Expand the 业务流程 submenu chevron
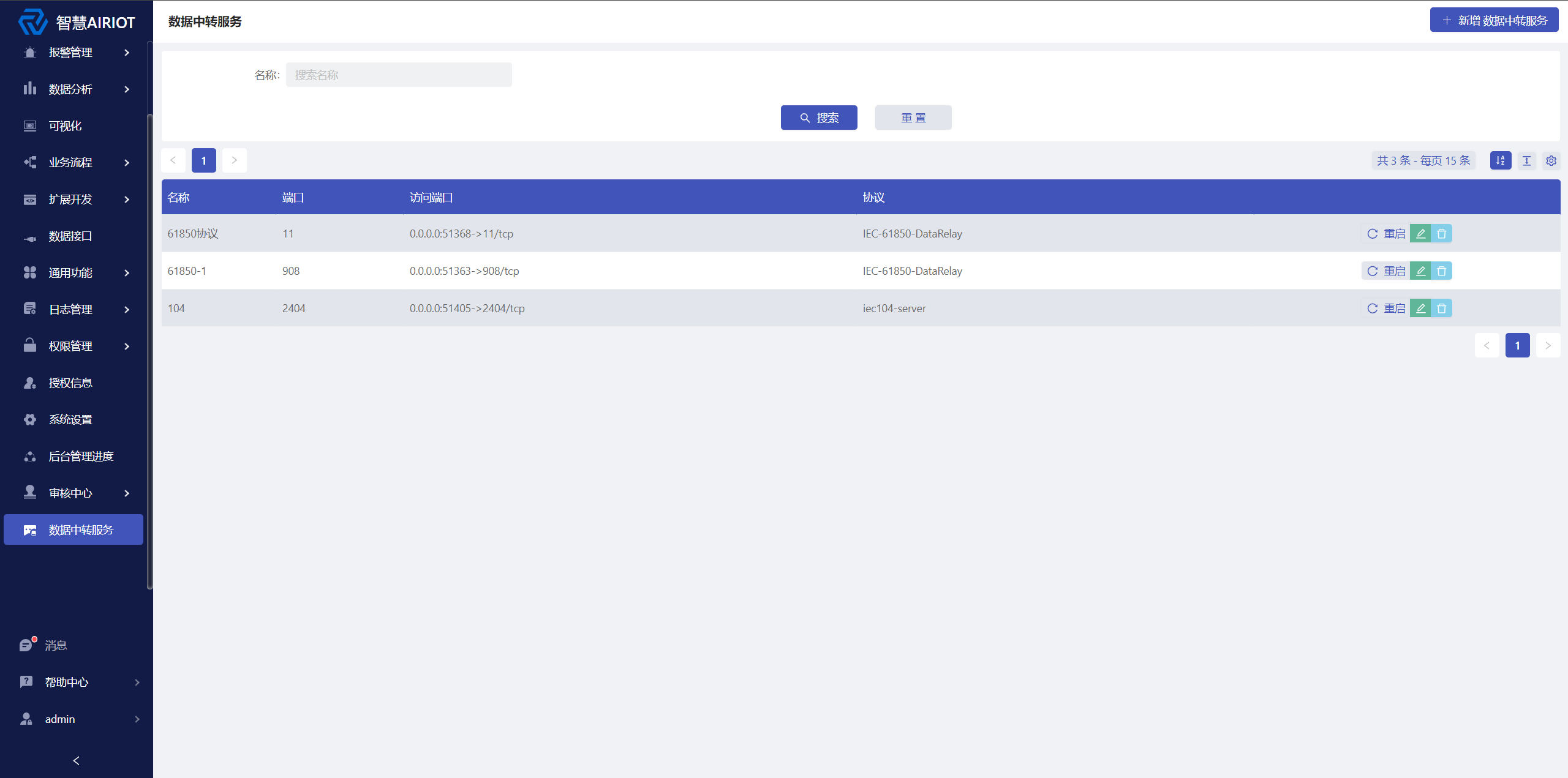 point(127,163)
